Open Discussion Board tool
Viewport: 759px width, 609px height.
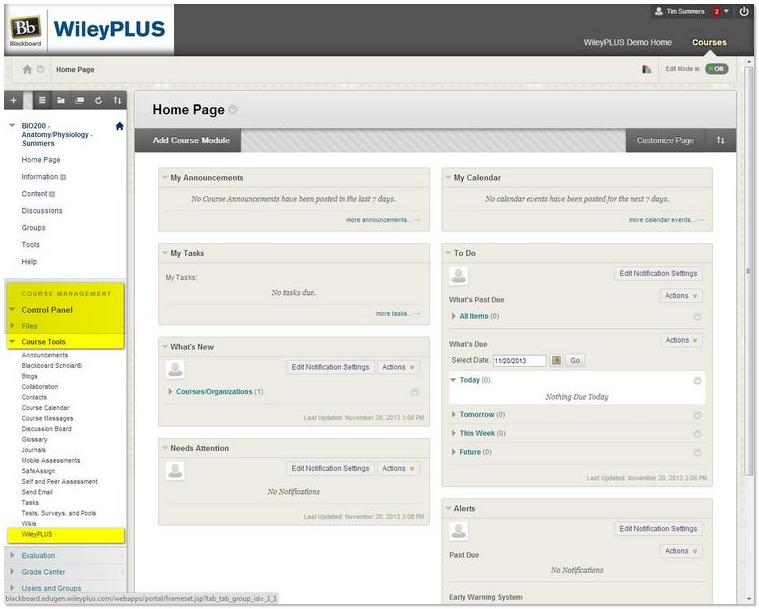pyautogui.click(x=46, y=429)
